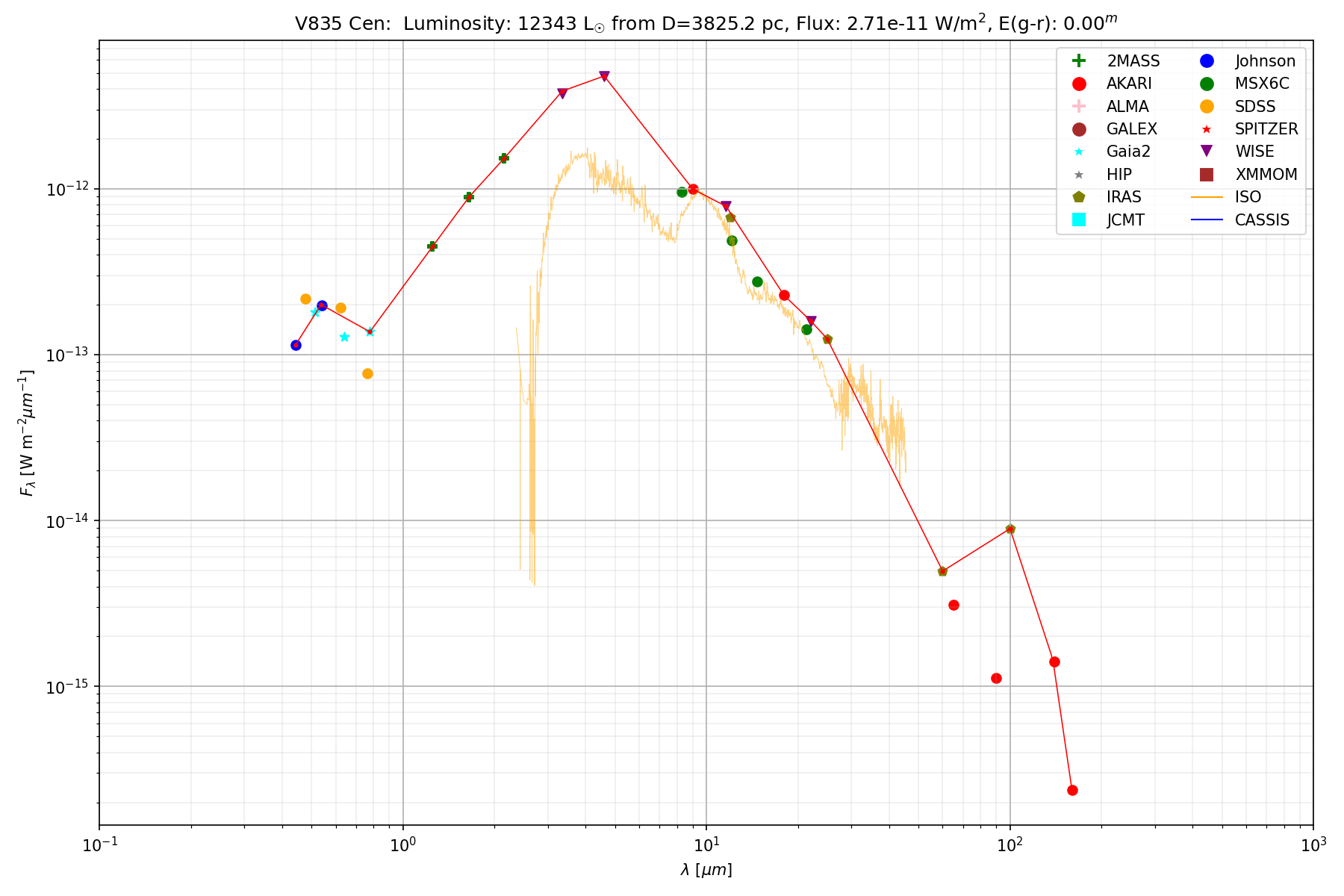Click the AKARI red circle legend marker
The width and height of the screenshot is (1344, 896).
click(1078, 84)
